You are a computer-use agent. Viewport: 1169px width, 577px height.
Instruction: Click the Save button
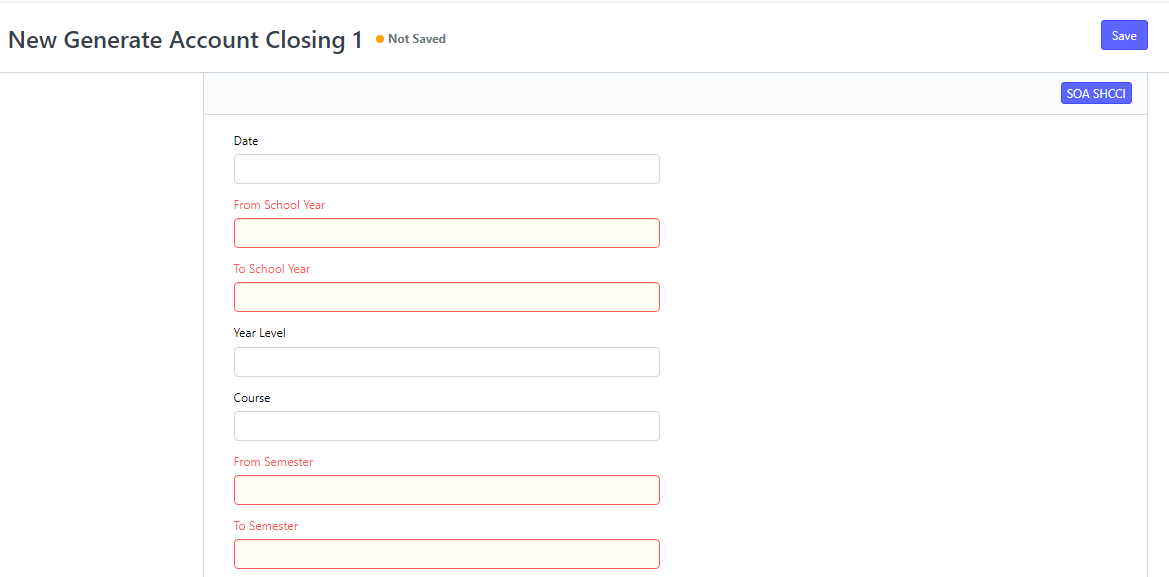pos(1124,36)
